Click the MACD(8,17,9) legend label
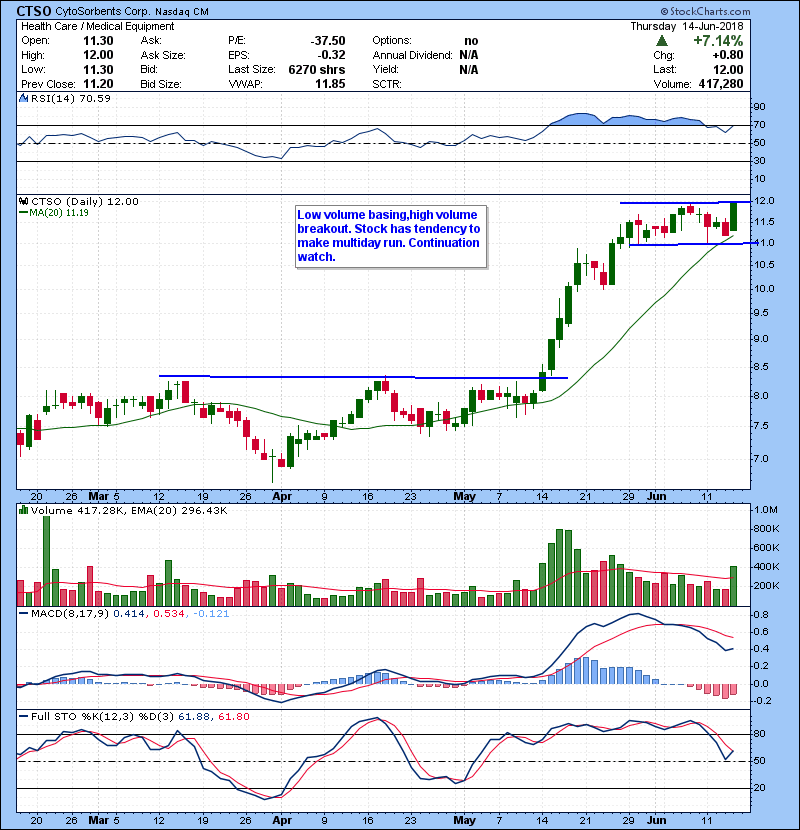The width and height of the screenshot is (800, 830). [x=65, y=614]
